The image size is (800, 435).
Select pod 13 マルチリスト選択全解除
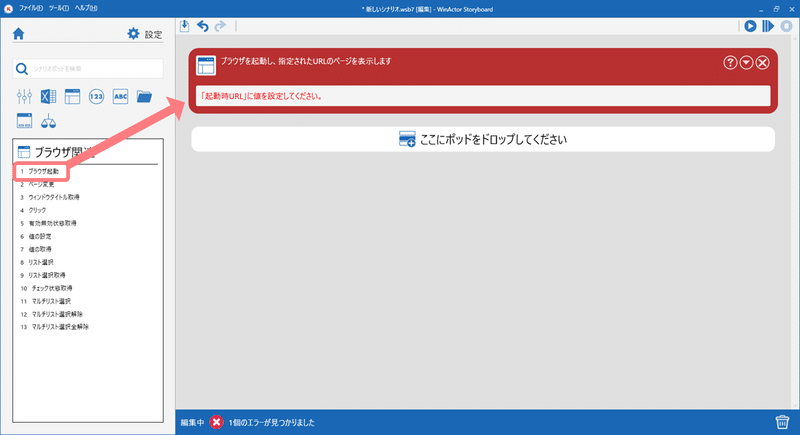pyautogui.click(x=55, y=327)
